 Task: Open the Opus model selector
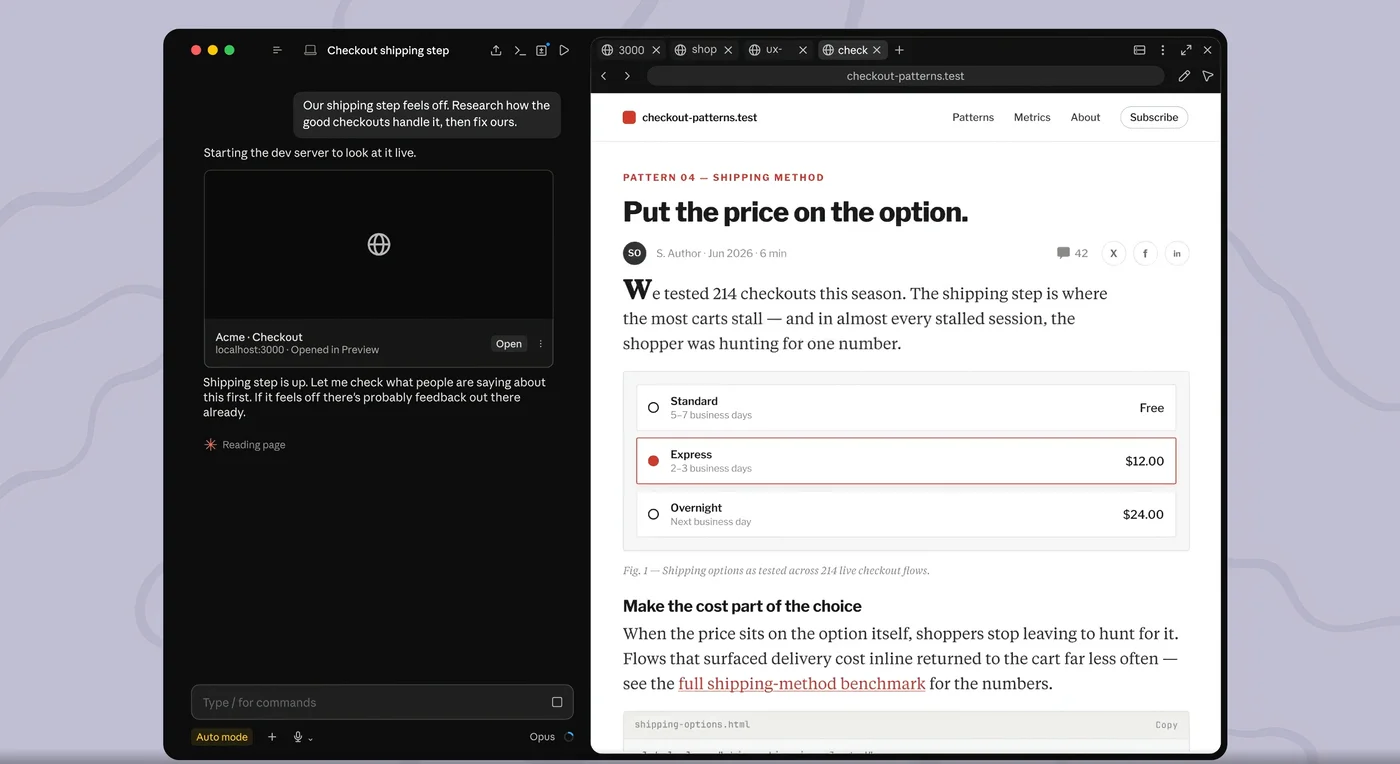[x=542, y=737]
